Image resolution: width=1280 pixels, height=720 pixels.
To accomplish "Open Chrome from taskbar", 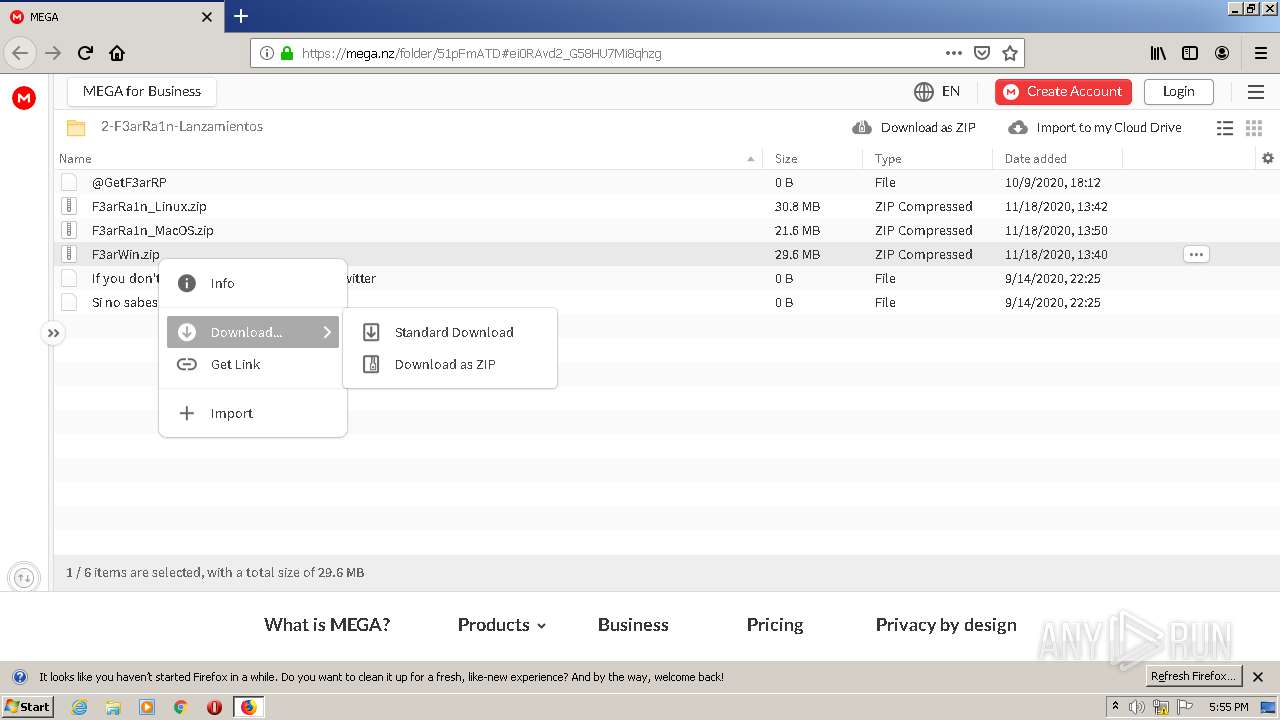I will point(180,707).
